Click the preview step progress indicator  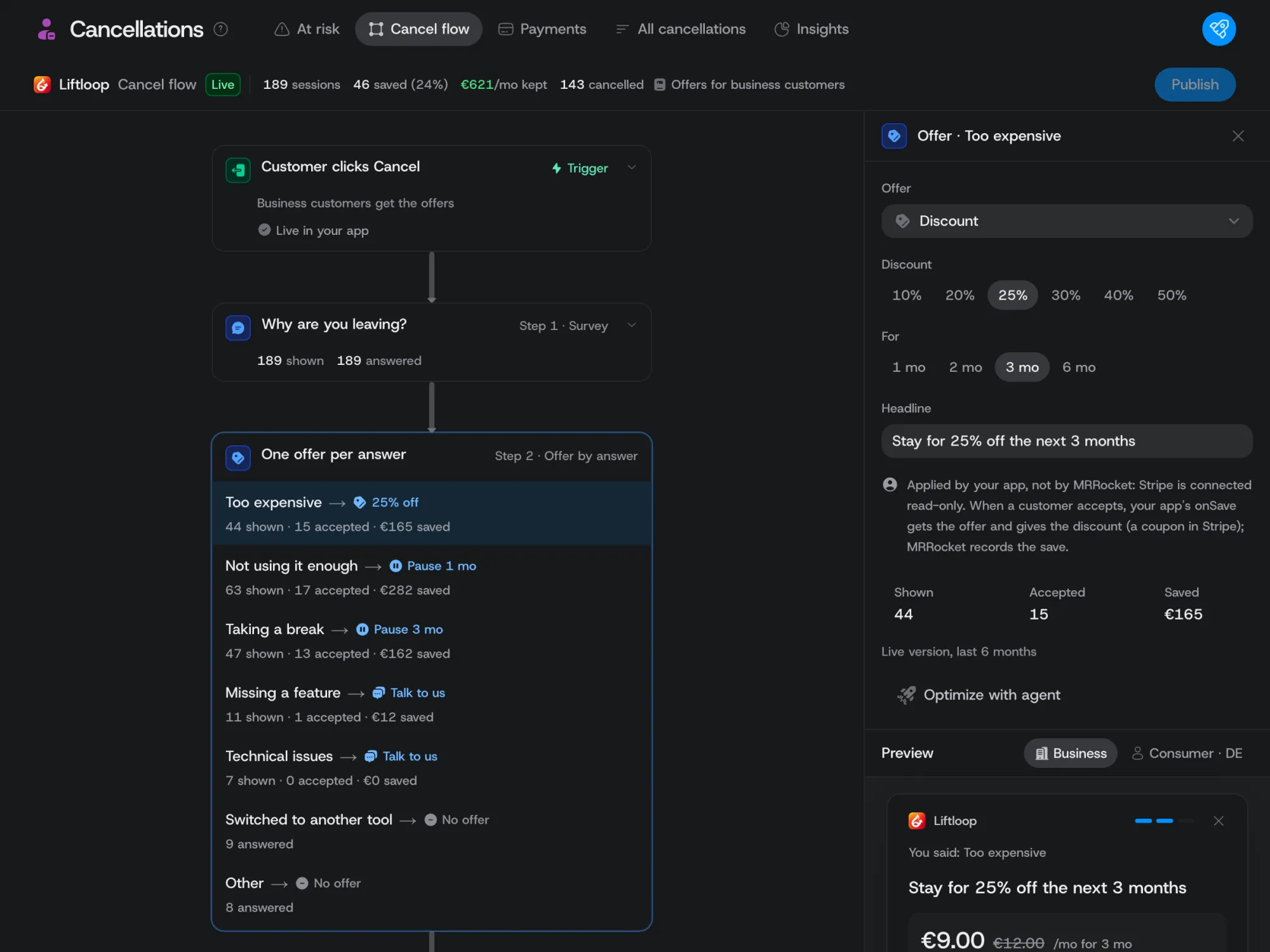click(x=1164, y=821)
